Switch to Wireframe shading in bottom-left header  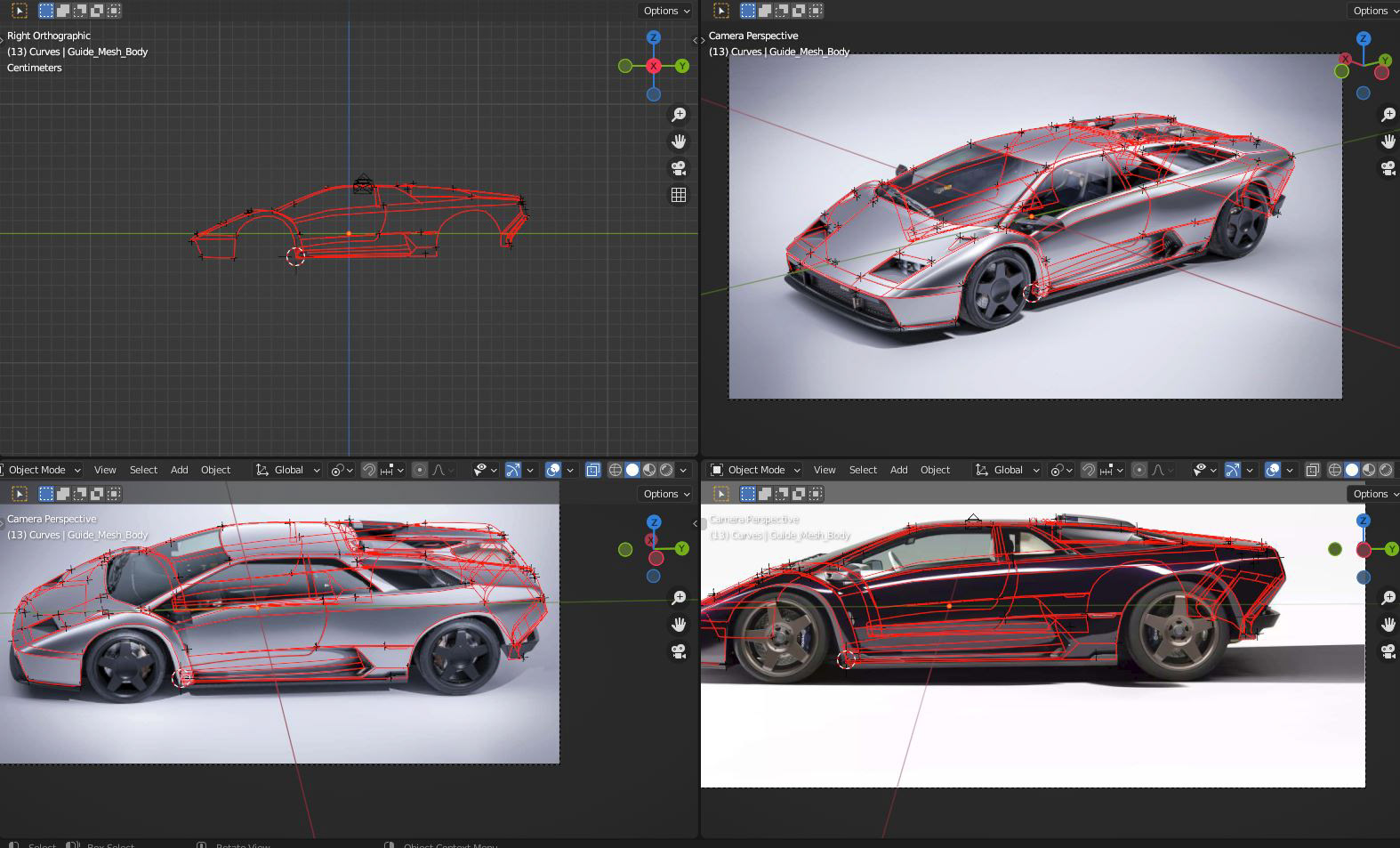(615, 470)
